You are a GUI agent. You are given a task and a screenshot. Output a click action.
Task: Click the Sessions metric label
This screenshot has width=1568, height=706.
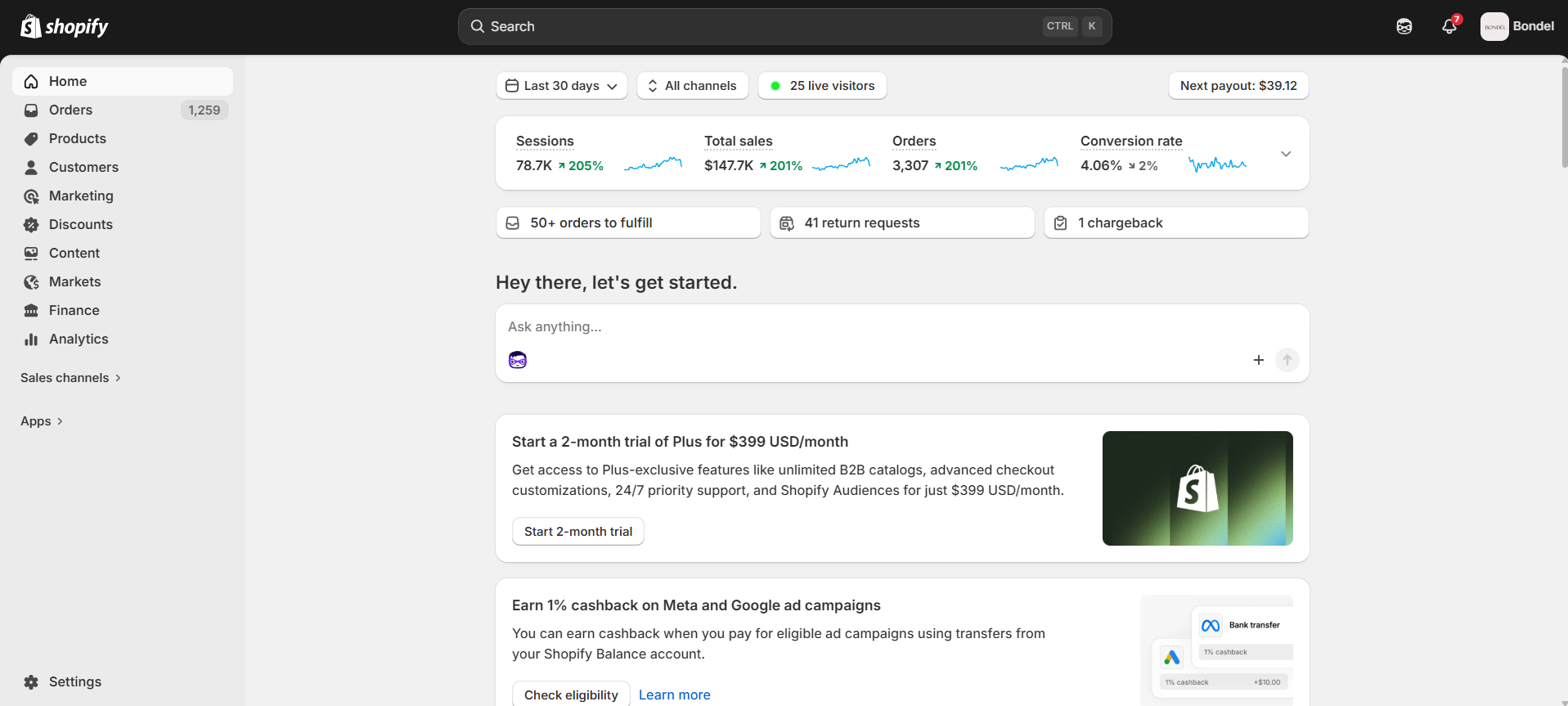click(545, 142)
